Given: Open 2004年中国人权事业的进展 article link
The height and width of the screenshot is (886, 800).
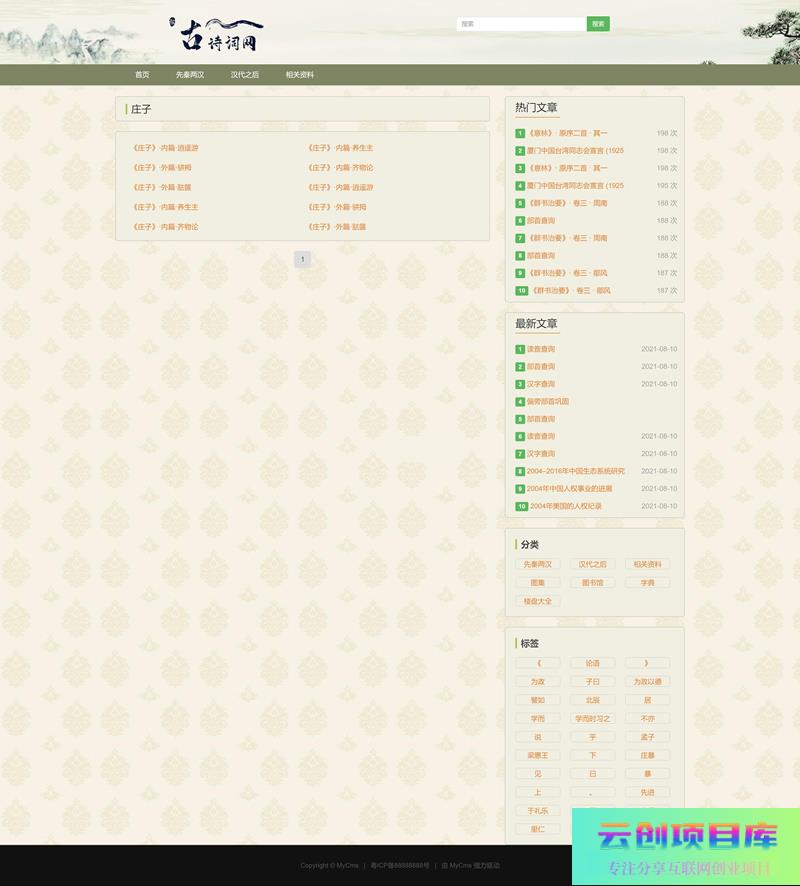Looking at the screenshot, I should coord(569,489).
